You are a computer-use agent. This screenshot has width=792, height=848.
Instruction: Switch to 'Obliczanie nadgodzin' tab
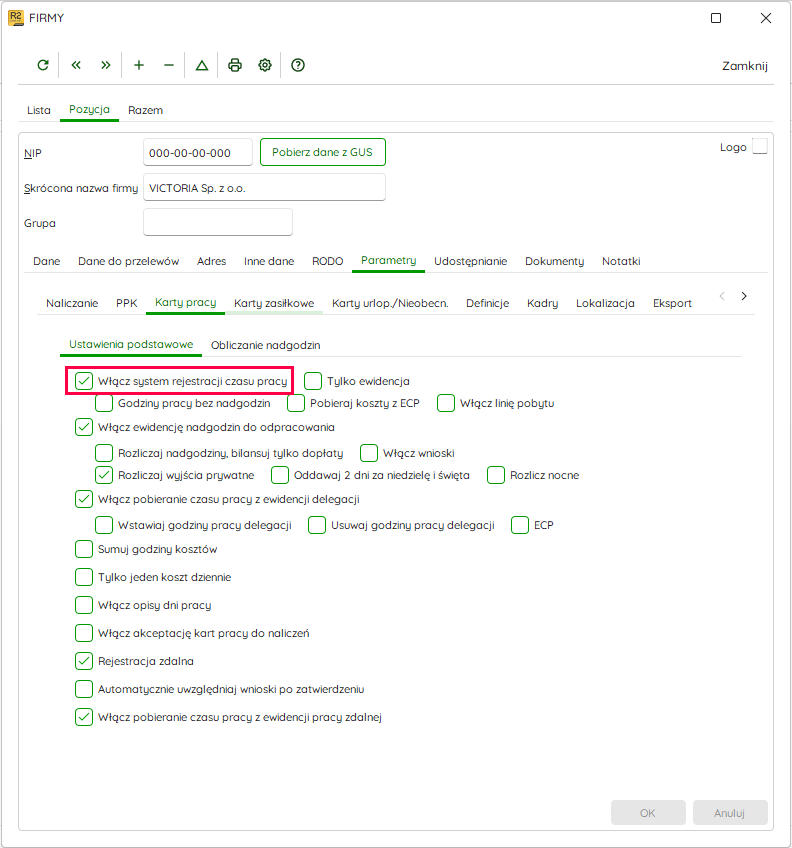266,345
